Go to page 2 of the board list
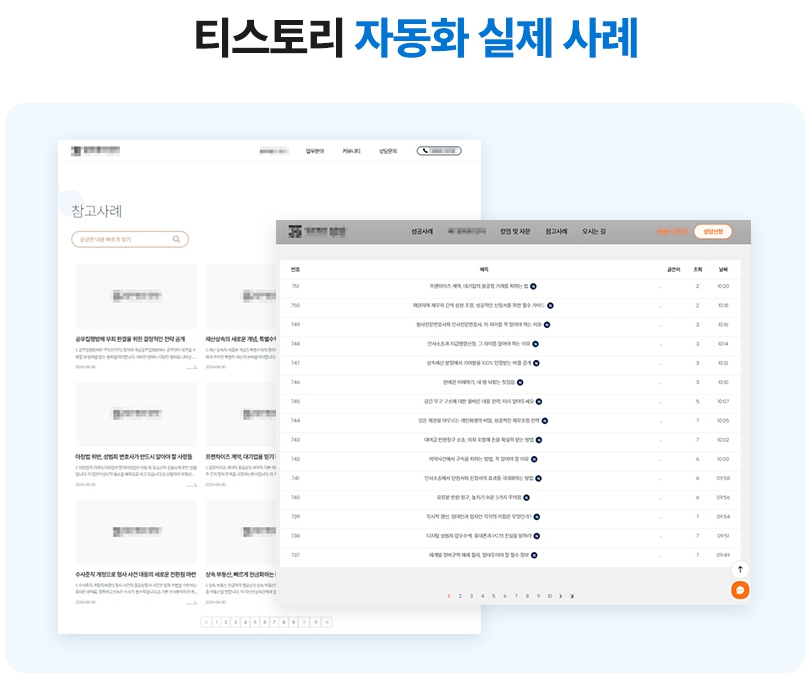Image resolution: width=811 pixels, height=679 pixels. [460, 596]
